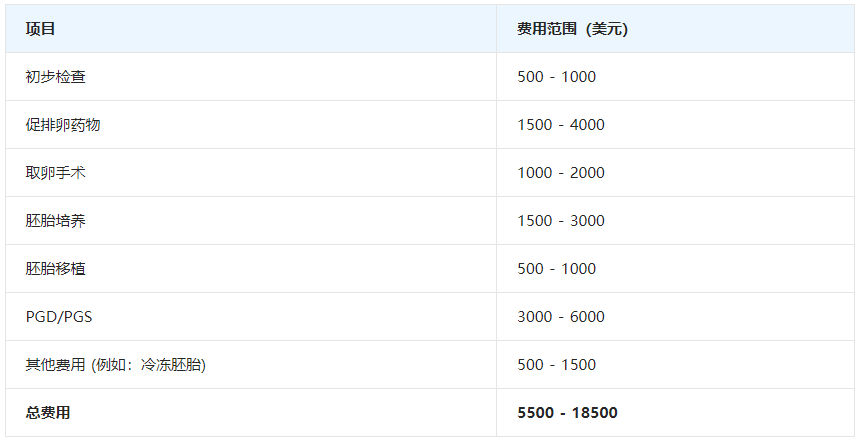This screenshot has width=856, height=445.
Task: Click the '费用范围' header text
Action: pos(548,29)
